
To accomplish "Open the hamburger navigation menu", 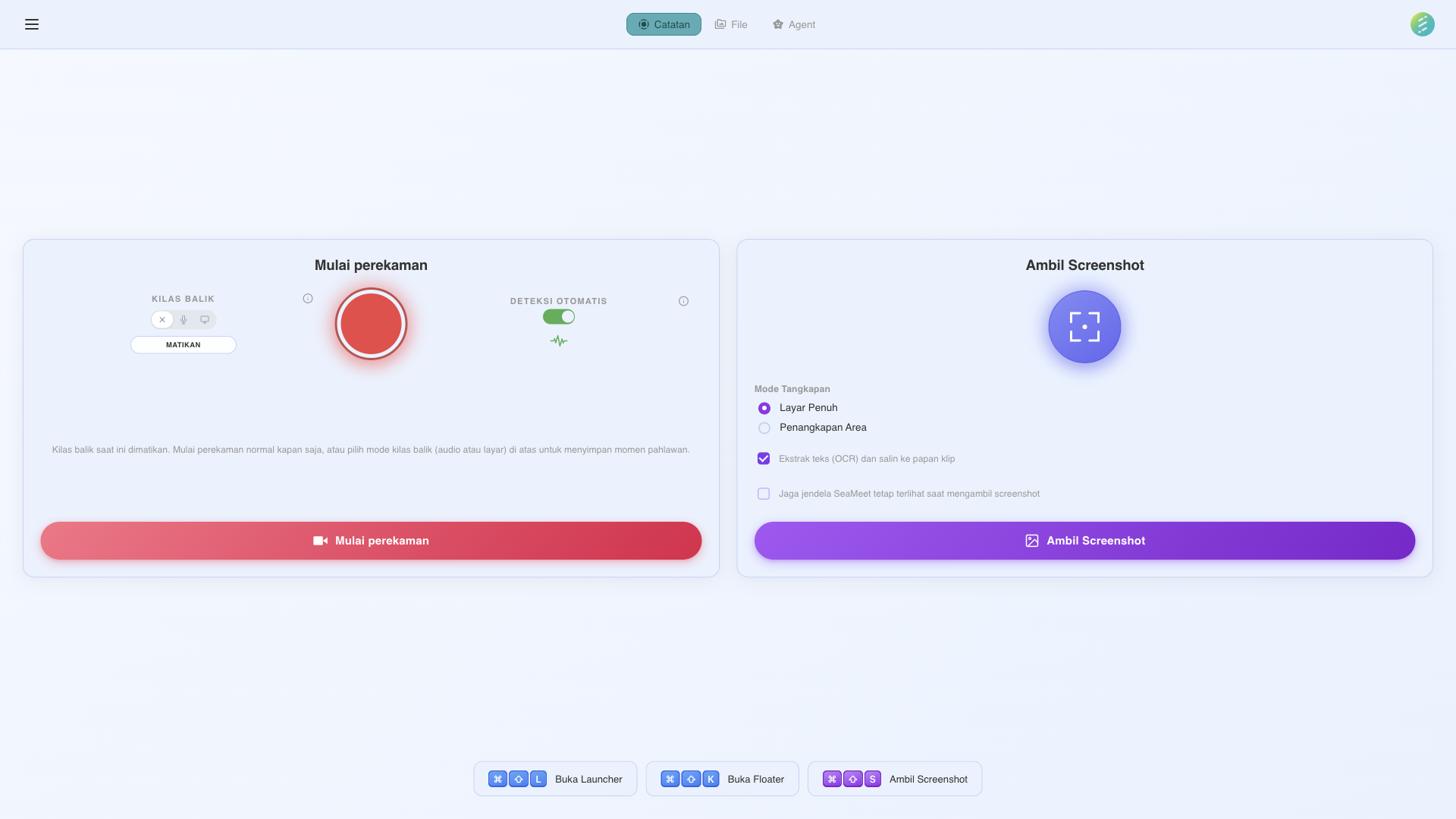I will coord(32,24).
